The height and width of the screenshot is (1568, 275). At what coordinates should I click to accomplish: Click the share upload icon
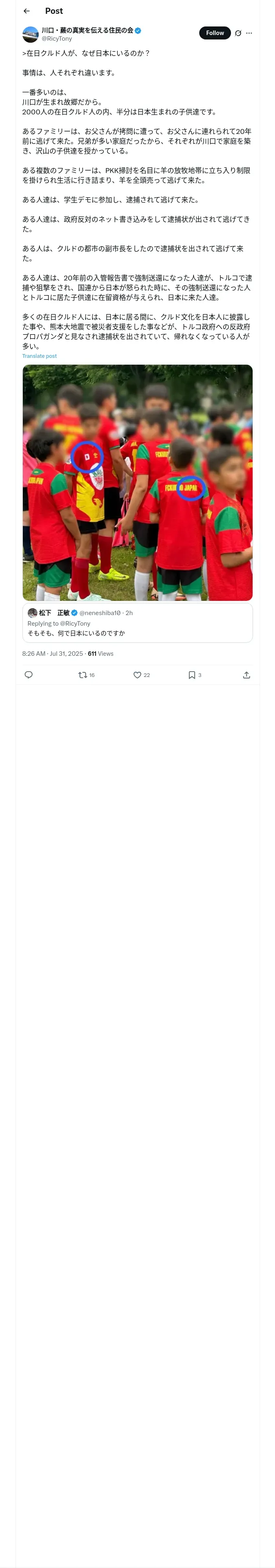click(x=246, y=675)
